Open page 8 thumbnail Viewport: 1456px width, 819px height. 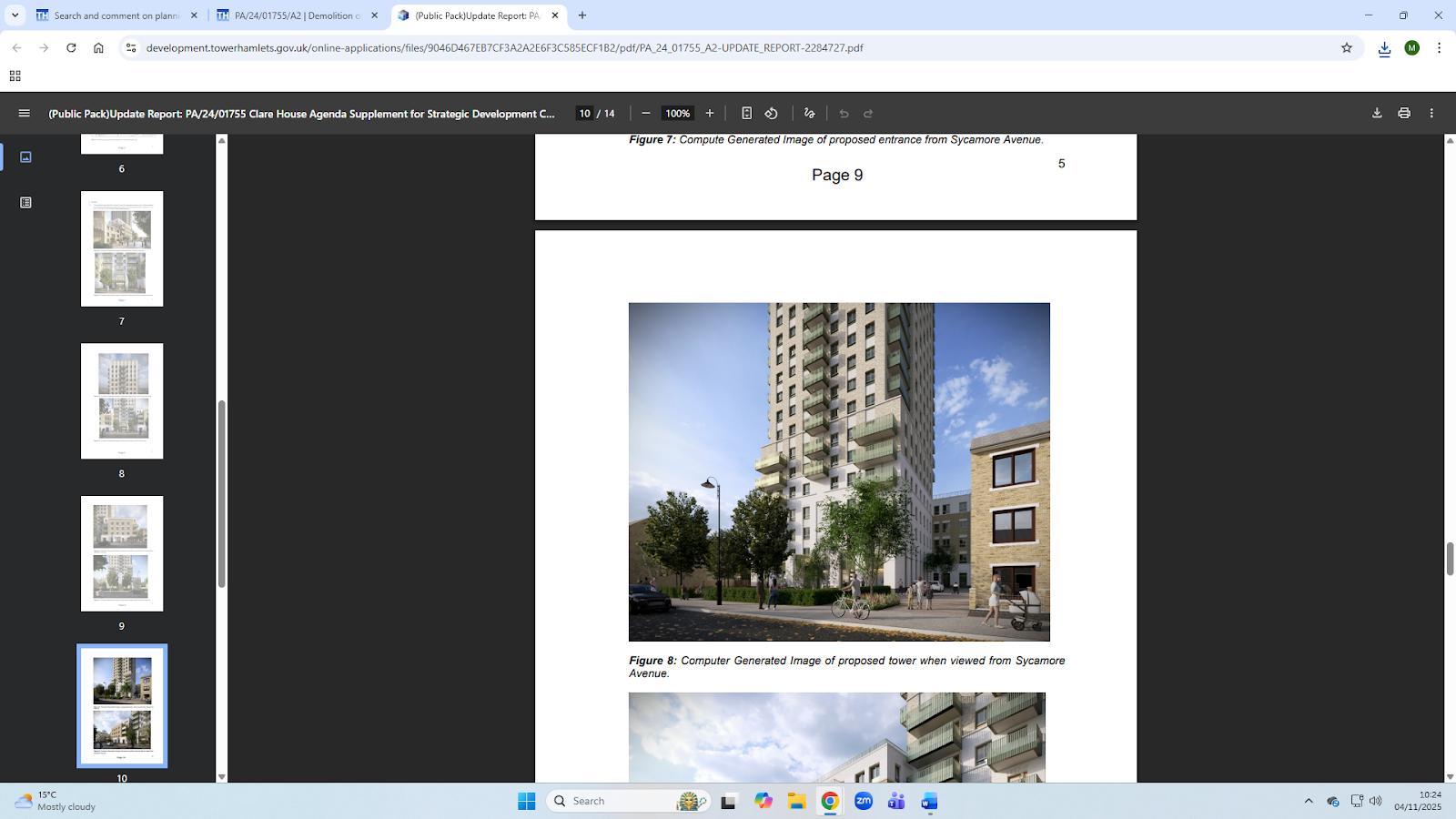122,401
